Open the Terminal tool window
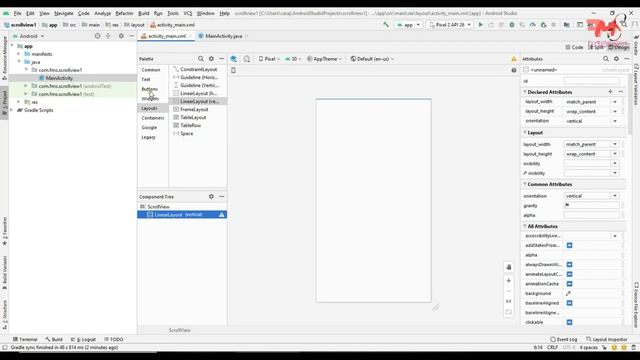The width and height of the screenshot is (640, 360). pos(25,339)
